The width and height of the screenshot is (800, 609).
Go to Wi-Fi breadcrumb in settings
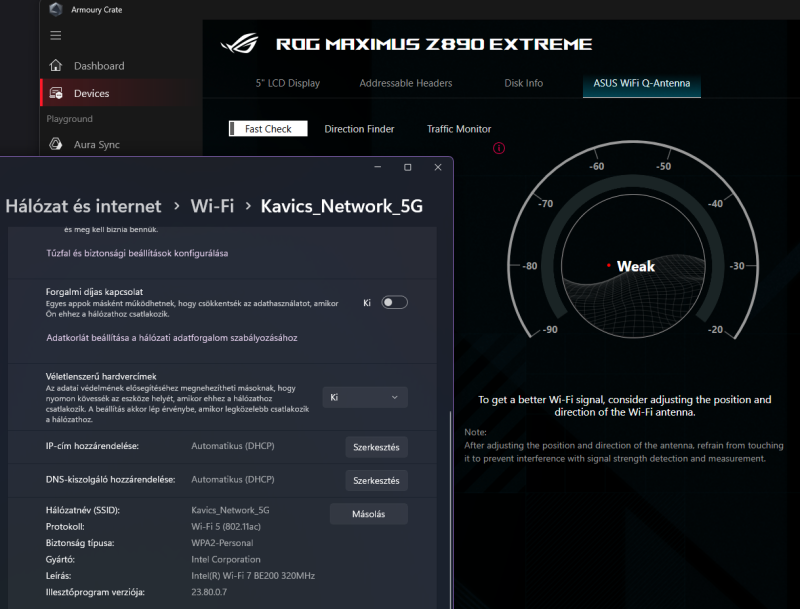point(212,206)
